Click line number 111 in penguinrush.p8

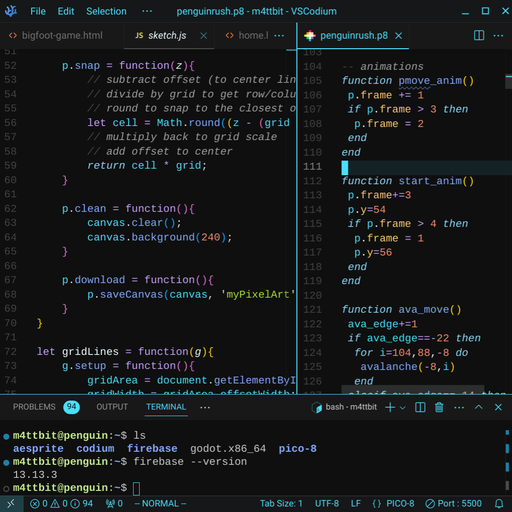(x=312, y=166)
